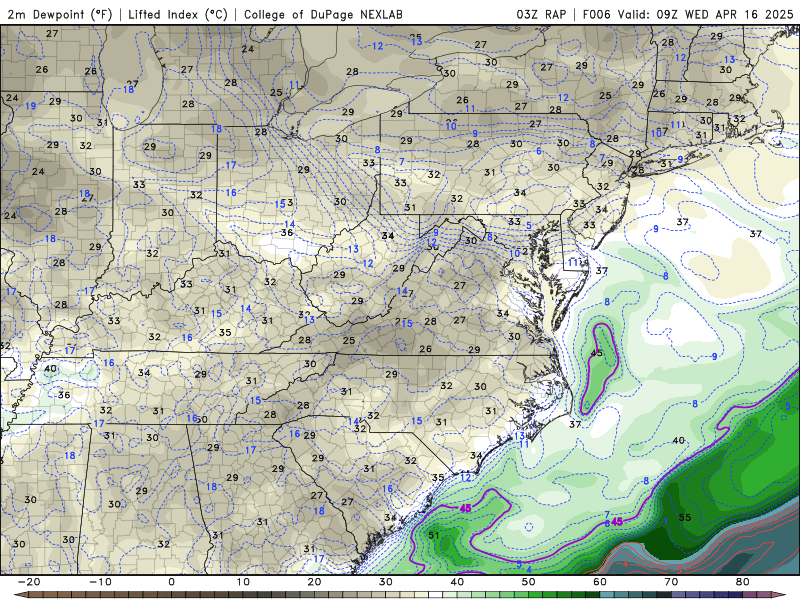This screenshot has height=600, width=800.
Task: Click the 20 label below the color bar
Action: coord(314,582)
